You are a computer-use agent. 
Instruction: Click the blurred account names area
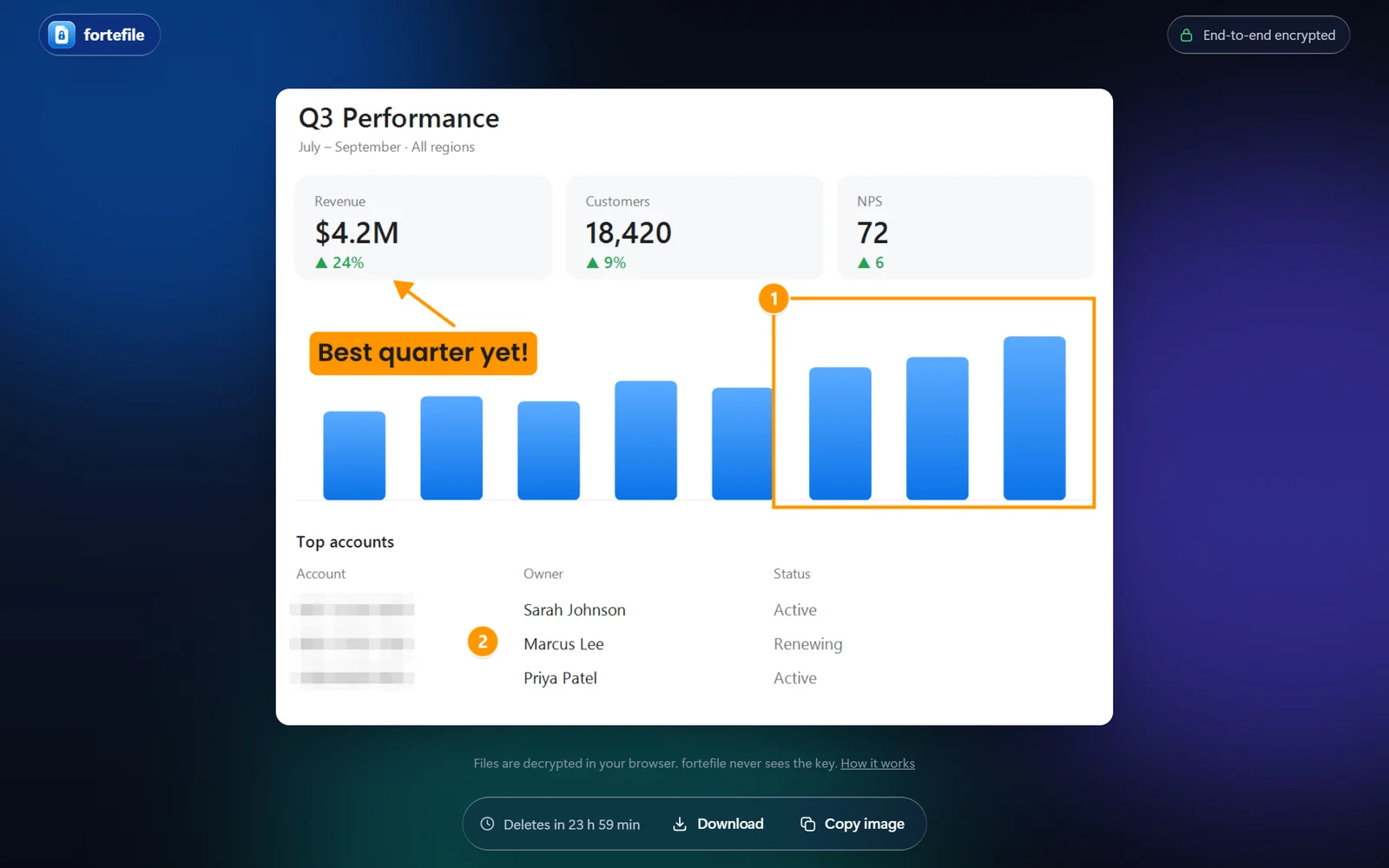(x=352, y=642)
